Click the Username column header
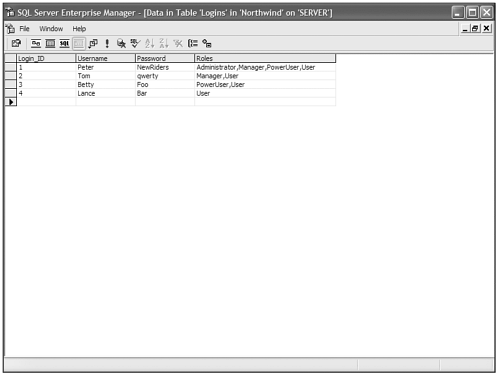Screen dimensions: 499x375 point(105,58)
